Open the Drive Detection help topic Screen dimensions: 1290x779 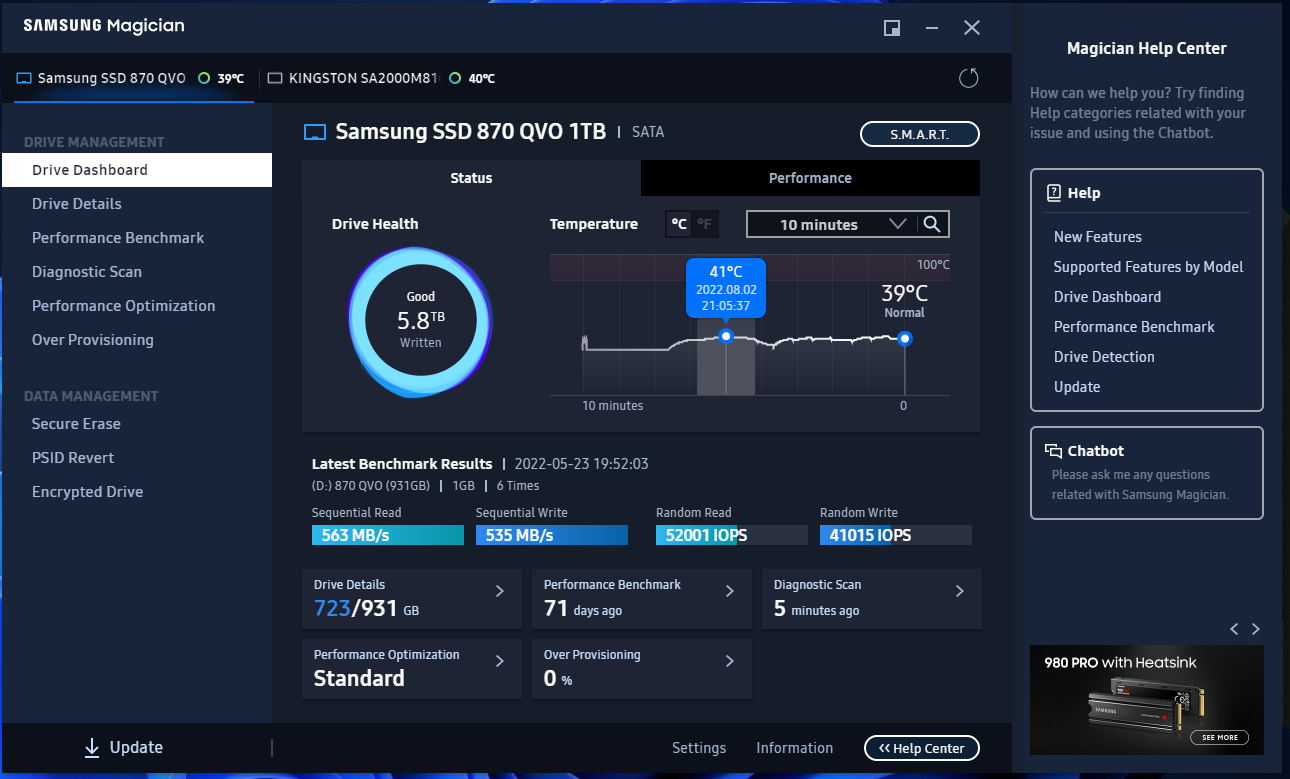click(1104, 357)
